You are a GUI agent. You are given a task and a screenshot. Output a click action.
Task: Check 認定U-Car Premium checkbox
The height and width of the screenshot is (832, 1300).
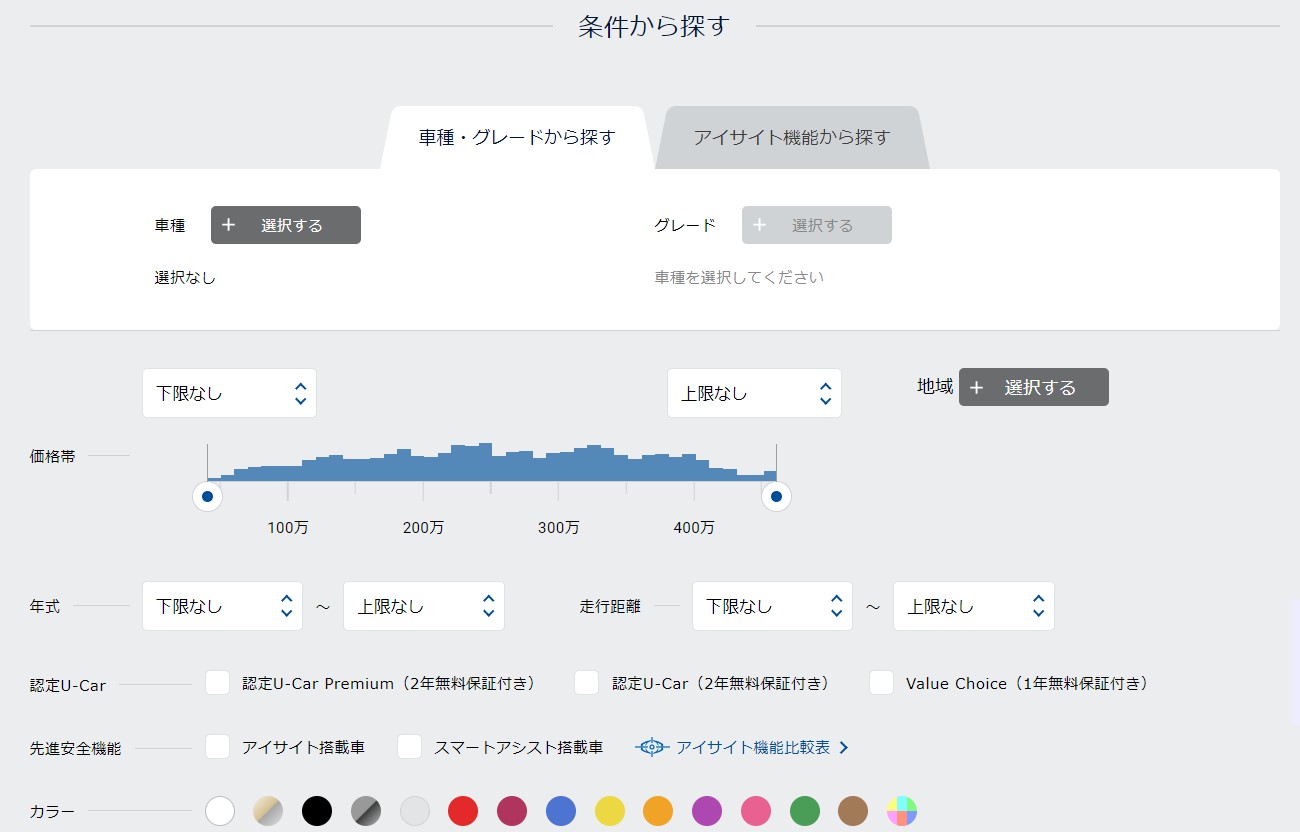[x=218, y=683]
